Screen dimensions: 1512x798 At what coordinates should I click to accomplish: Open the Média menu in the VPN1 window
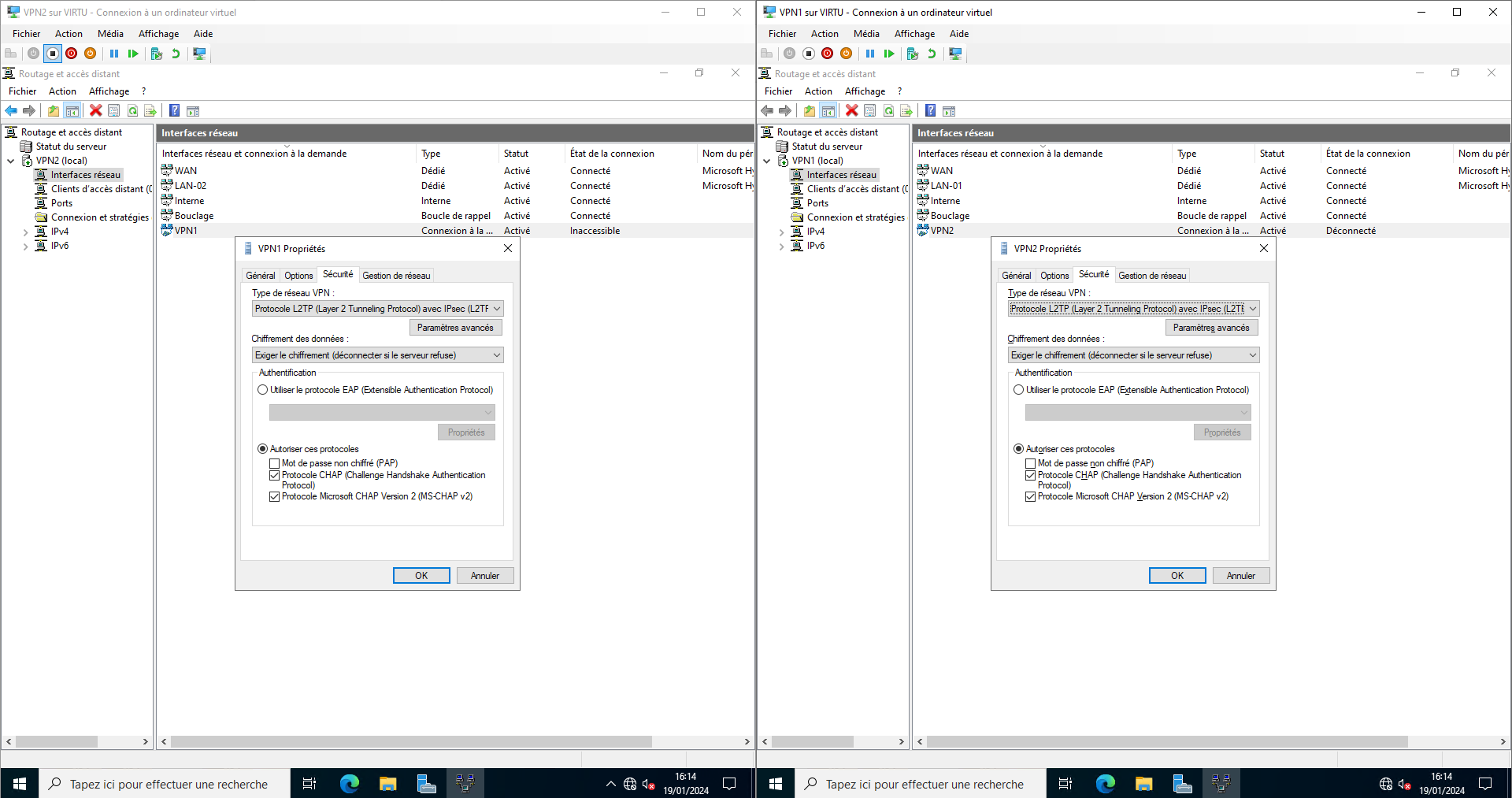pos(865,34)
